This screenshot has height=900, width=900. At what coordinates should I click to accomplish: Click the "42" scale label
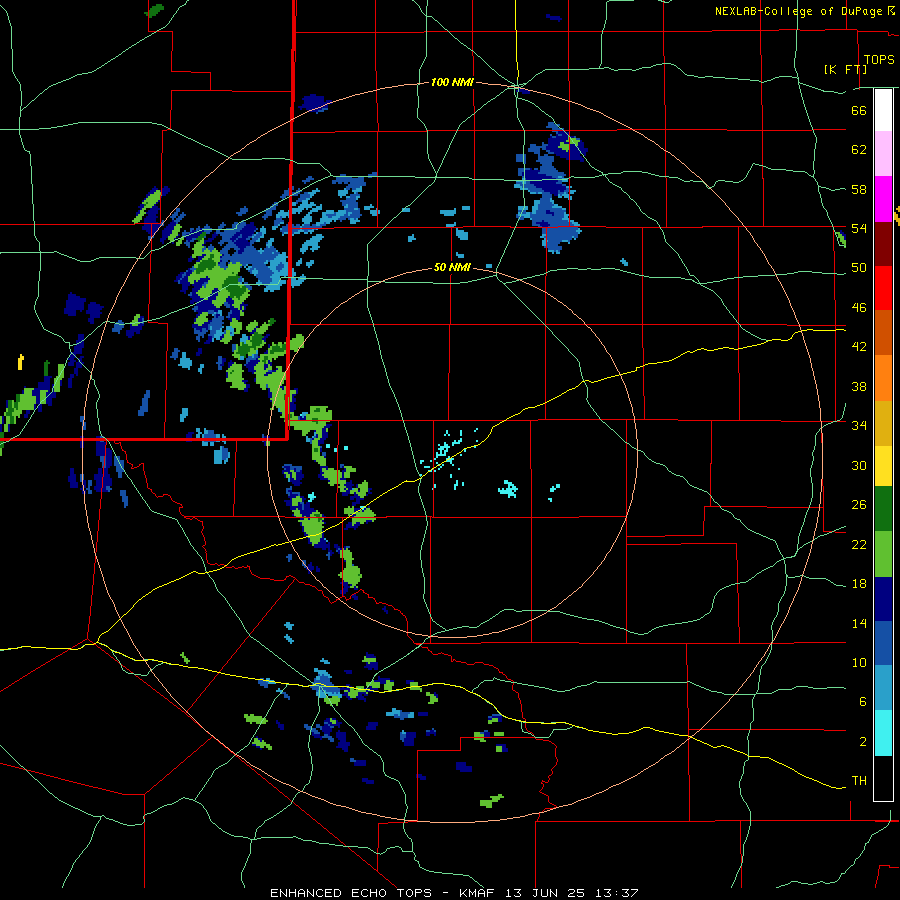[x=859, y=347]
